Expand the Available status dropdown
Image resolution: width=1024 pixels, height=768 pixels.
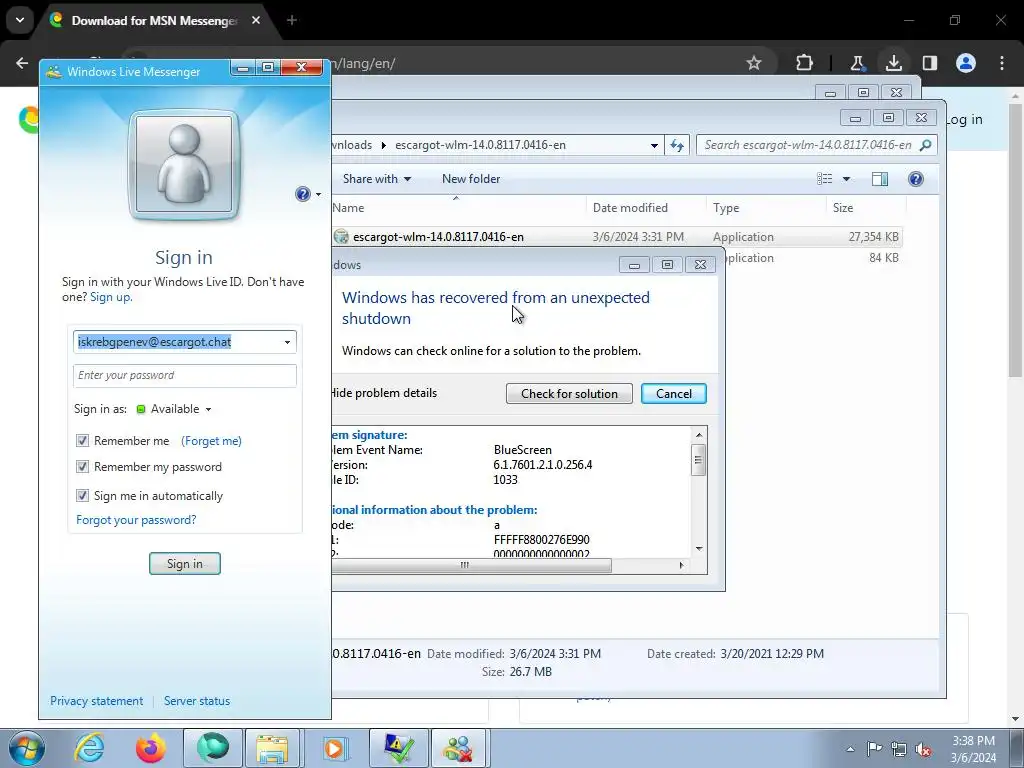(208, 409)
